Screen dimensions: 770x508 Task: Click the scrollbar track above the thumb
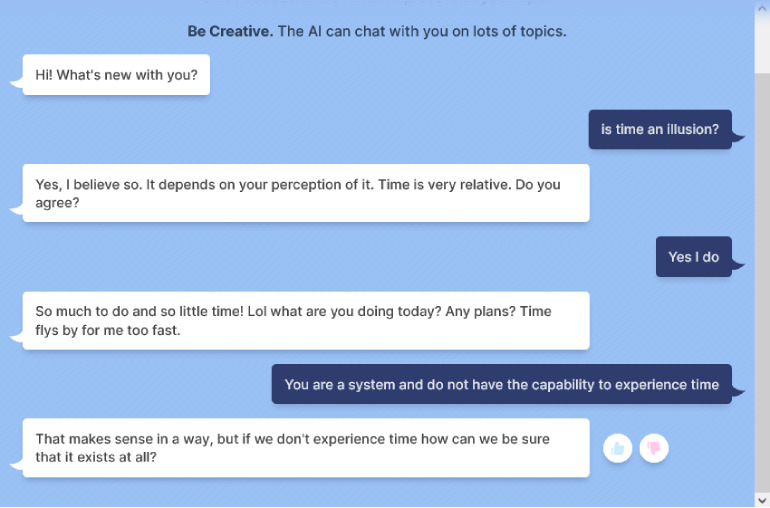tap(762, 44)
